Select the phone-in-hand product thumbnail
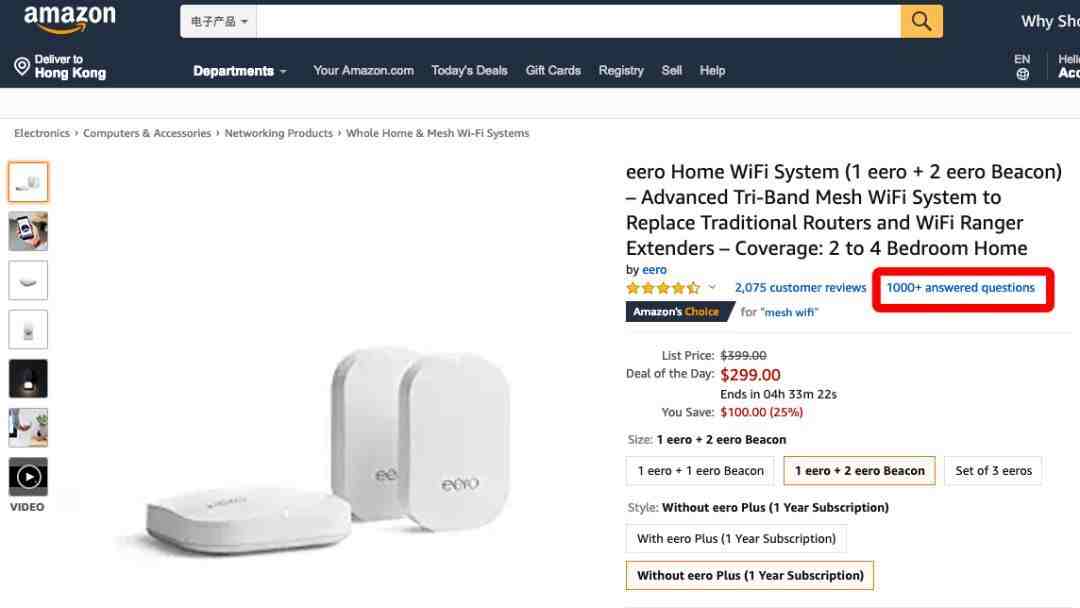 (28, 231)
